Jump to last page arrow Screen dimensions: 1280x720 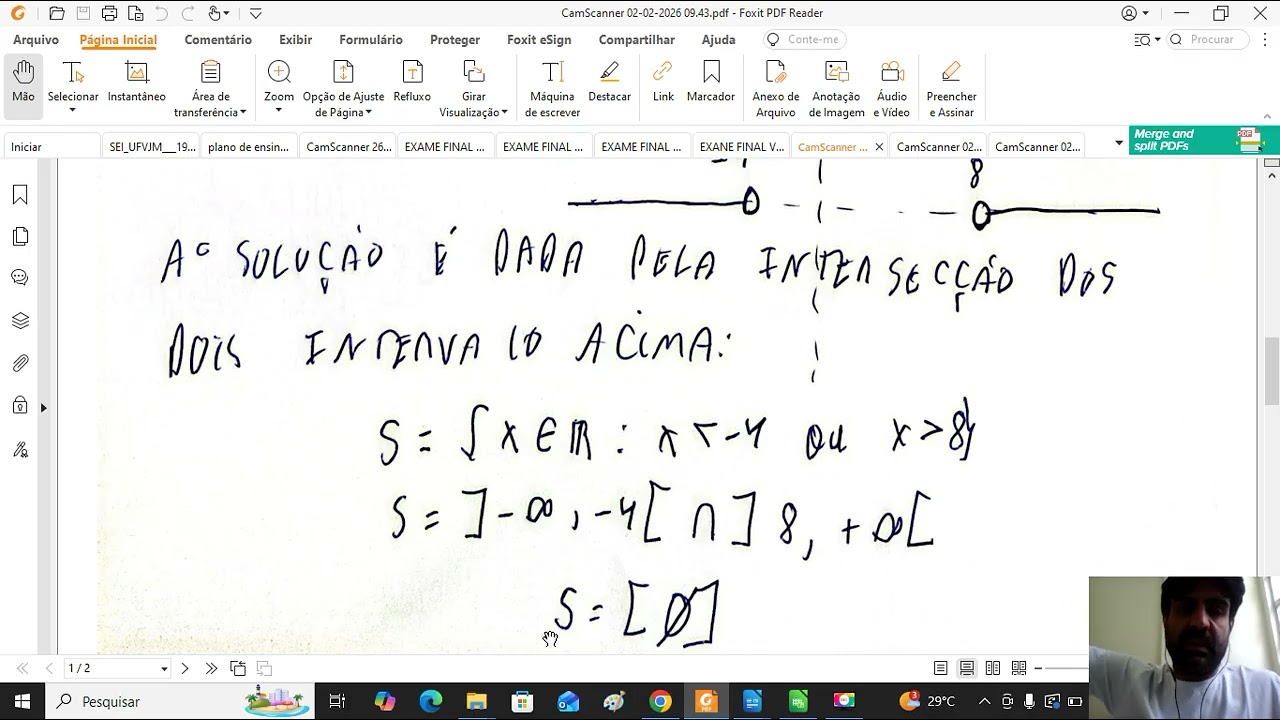[x=211, y=668]
